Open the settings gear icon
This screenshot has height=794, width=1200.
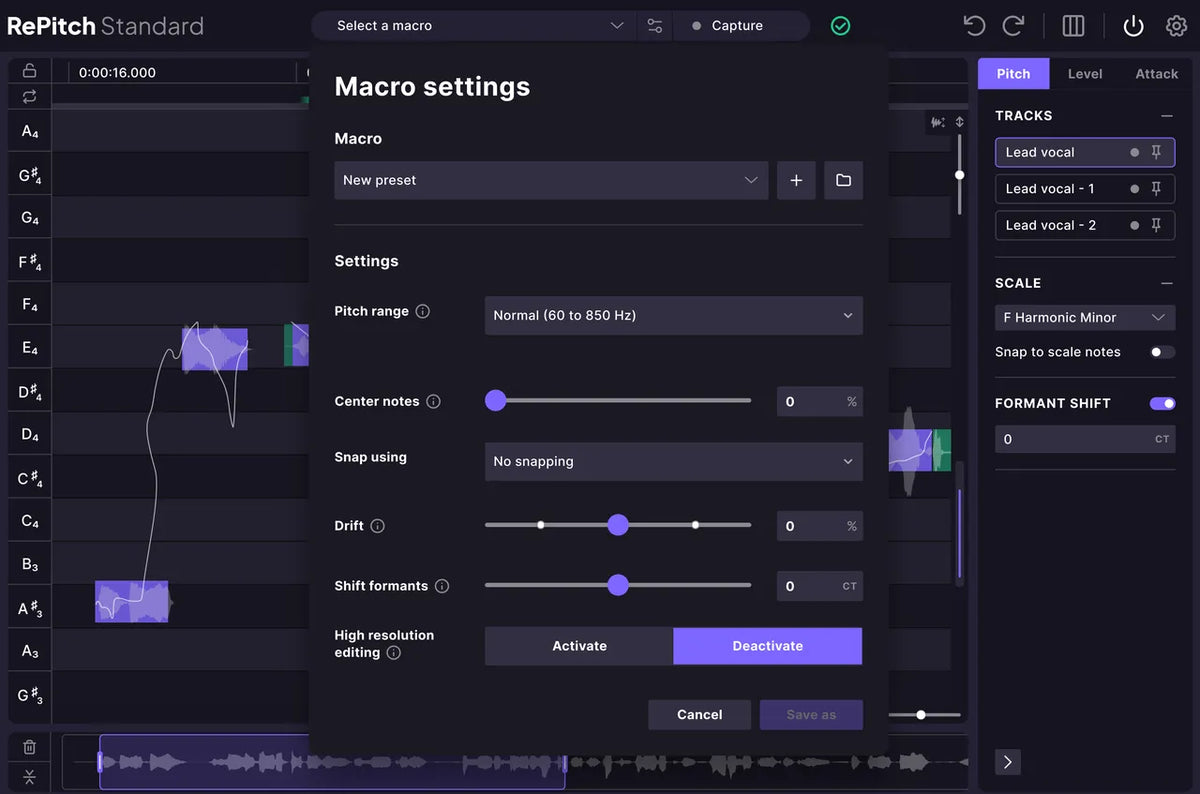point(1177,25)
